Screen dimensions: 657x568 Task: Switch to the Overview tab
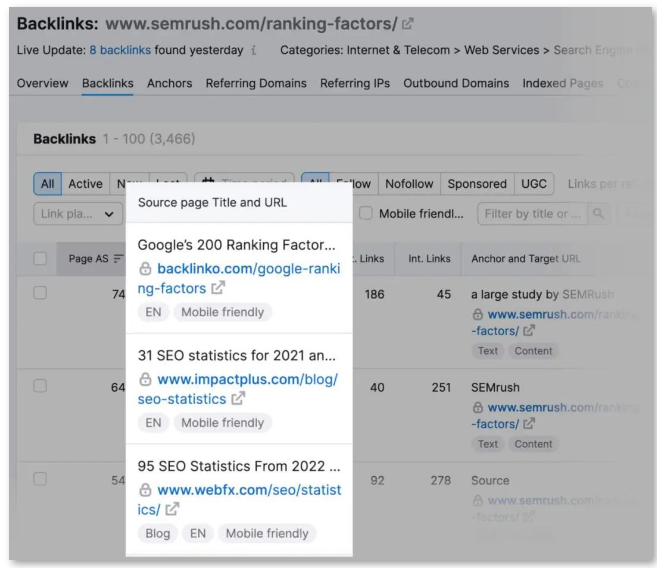[42, 83]
